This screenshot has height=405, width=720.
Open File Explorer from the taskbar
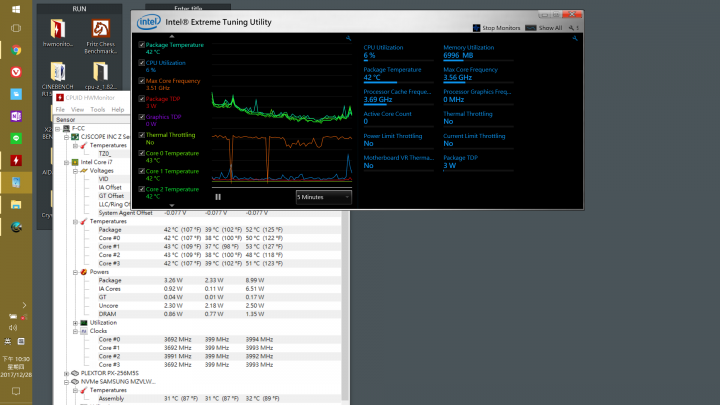[x=16, y=205]
